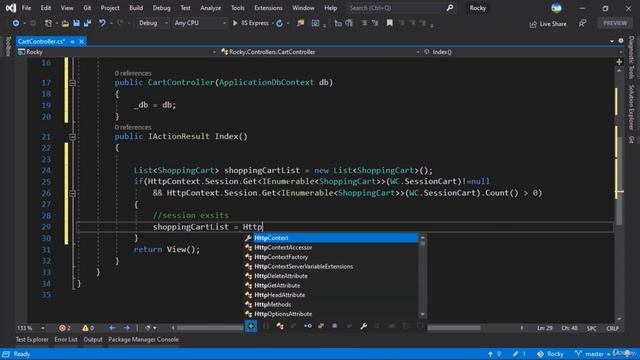Image resolution: width=640 pixels, height=360 pixels.
Task: Select HttpContextFactory suggestion
Action: pos(331,257)
